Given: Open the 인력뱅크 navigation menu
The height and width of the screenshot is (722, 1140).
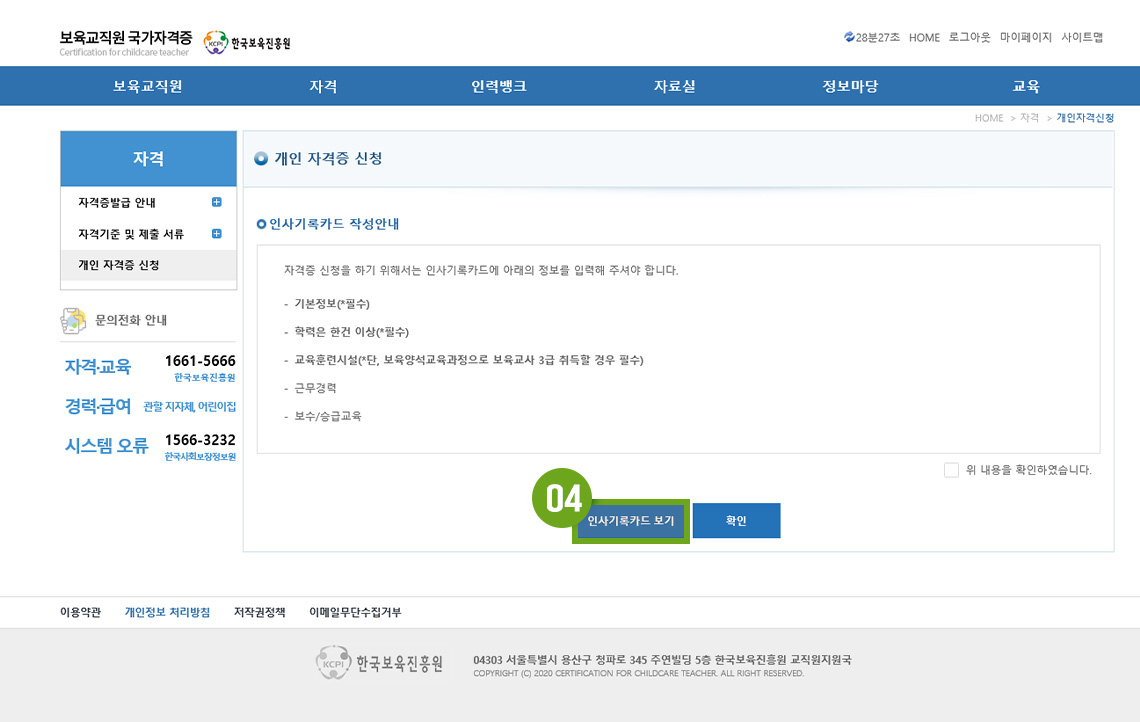Looking at the screenshot, I should point(499,86).
